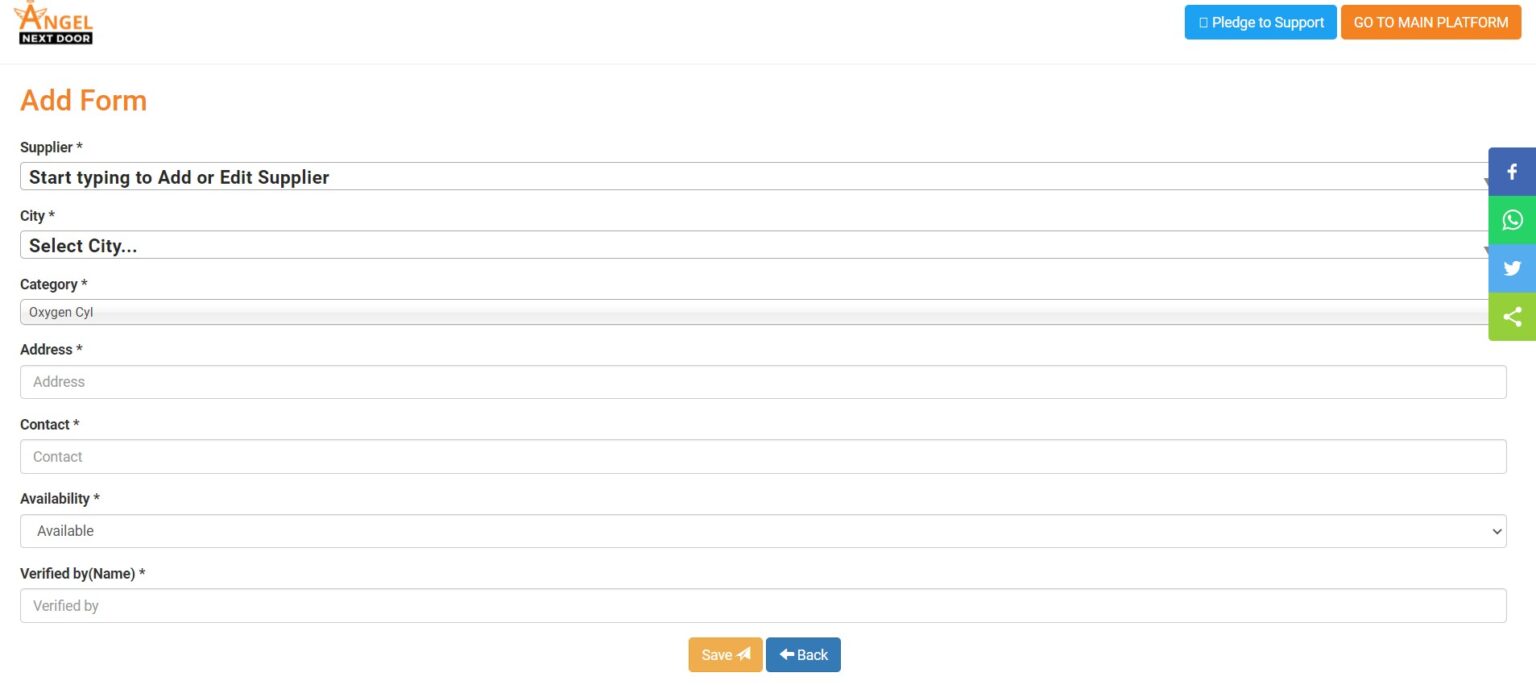Open the green share options icon
The image size is (1536, 685).
click(1512, 317)
